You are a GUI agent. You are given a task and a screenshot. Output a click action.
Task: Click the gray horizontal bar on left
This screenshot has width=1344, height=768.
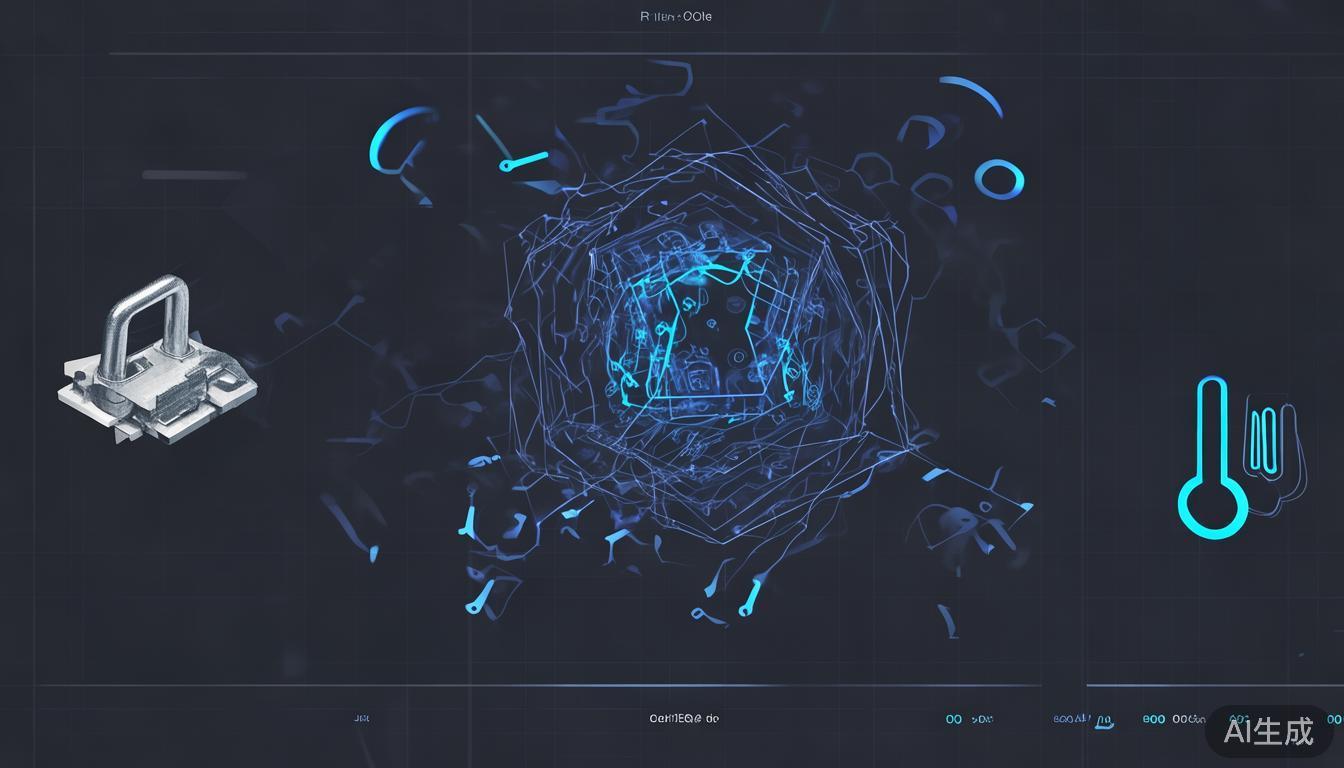point(194,175)
